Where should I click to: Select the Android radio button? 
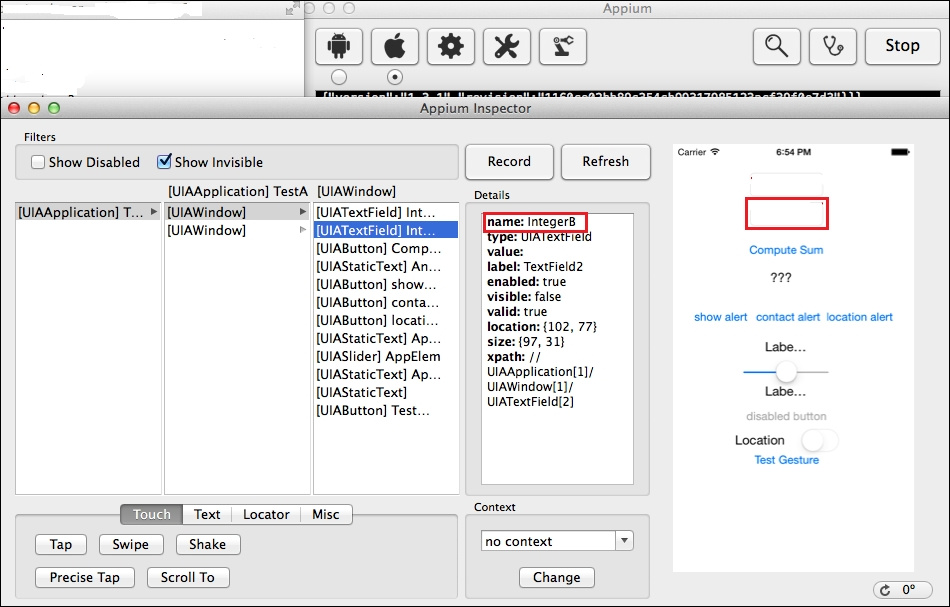(x=339, y=77)
